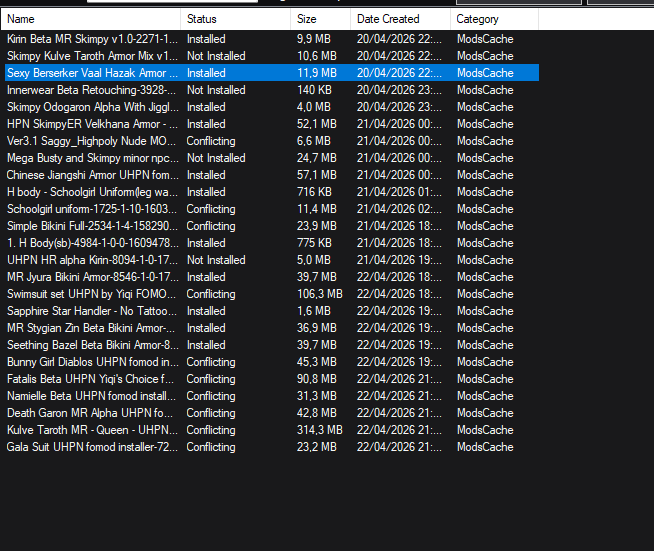The image size is (654, 551).
Task: Select the Skimpy Odogaron Alpha With Jiggle row
Action: 272,107
